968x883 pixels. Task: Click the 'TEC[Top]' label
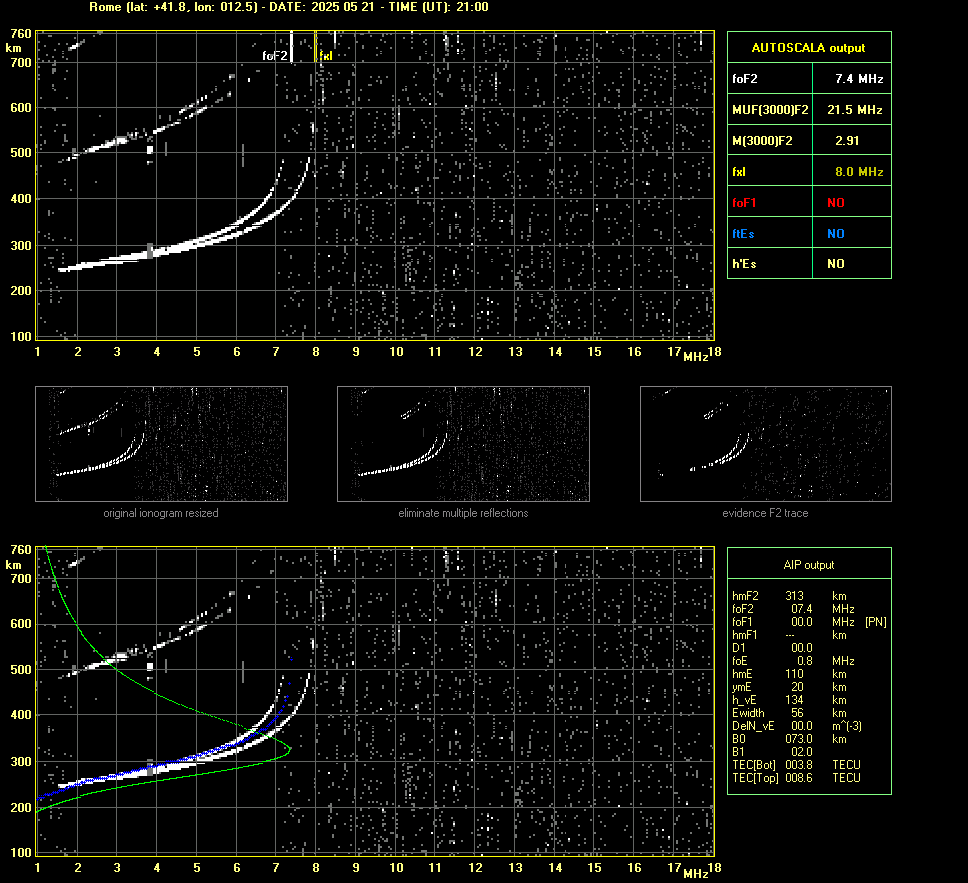(x=755, y=777)
